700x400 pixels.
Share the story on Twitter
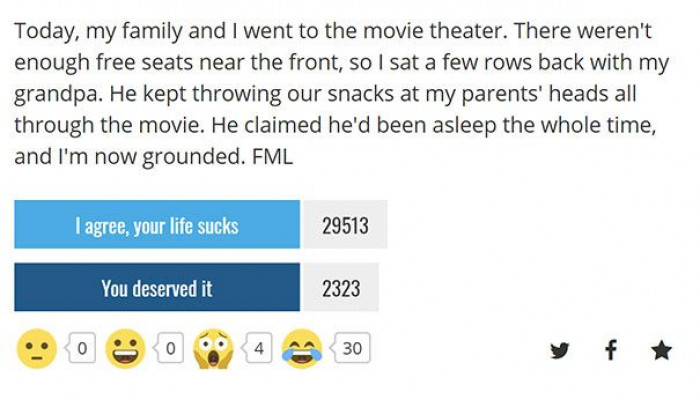[x=559, y=350]
